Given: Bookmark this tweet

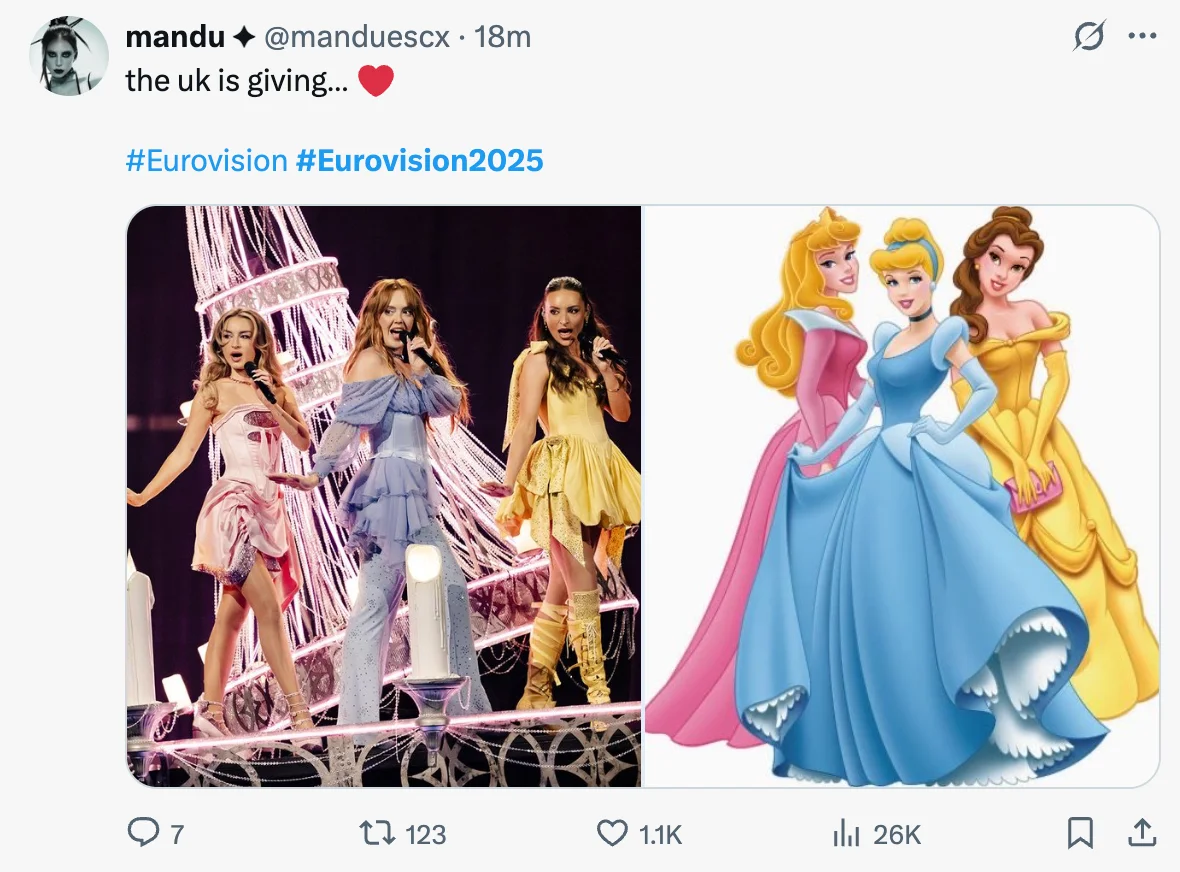Looking at the screenshot, I should click(x=1080, y=833).
